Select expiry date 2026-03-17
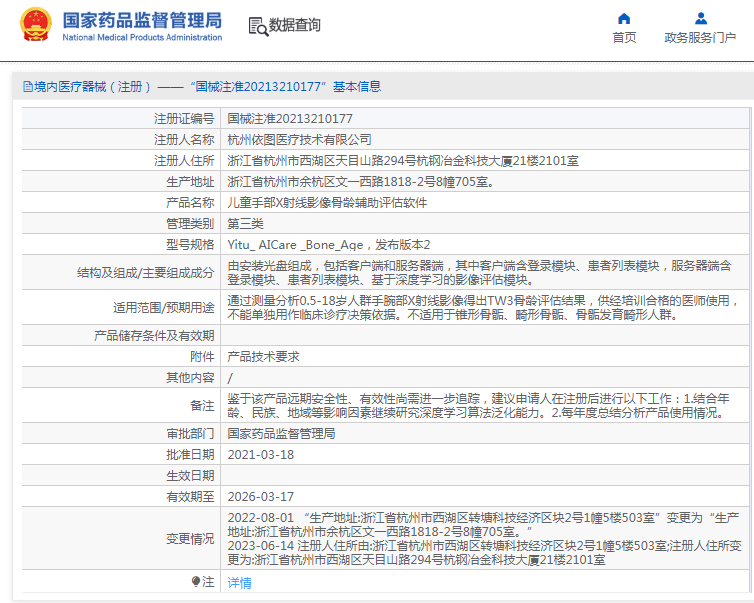This screenshot has height=603, width=754. tap(261, 497)
